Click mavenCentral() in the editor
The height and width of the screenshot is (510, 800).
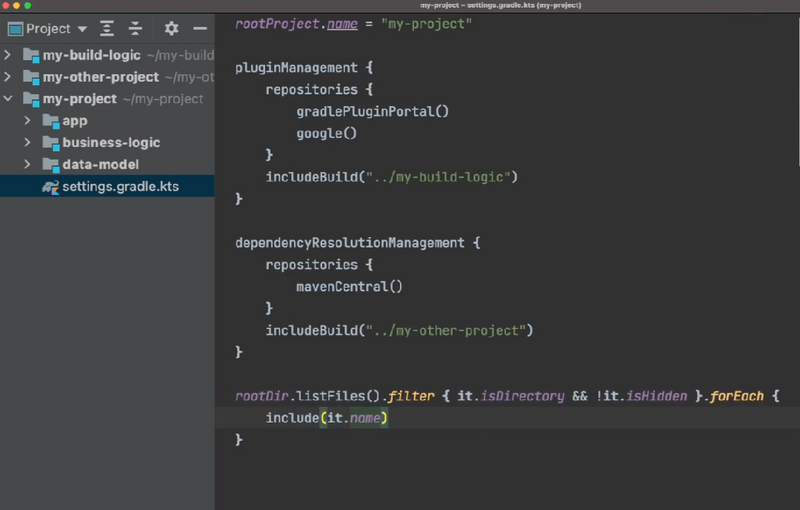[349, 287]
